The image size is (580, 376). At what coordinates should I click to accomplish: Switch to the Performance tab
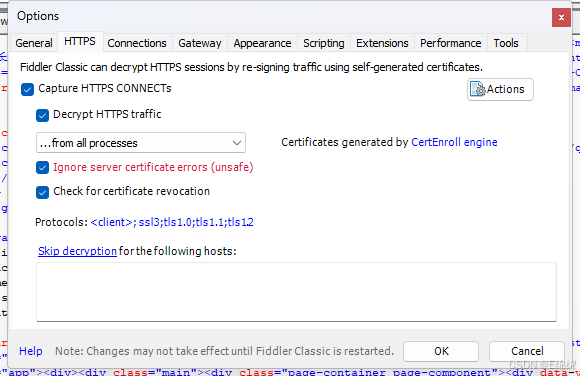[x=451, y=43]
